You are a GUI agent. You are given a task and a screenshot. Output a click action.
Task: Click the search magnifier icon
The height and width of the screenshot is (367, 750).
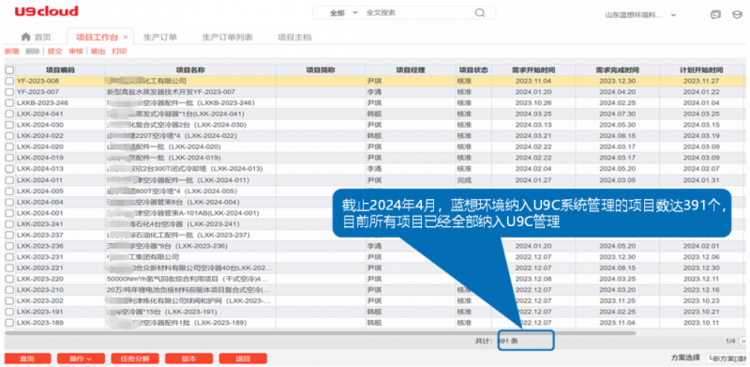(x=480, y=13)
